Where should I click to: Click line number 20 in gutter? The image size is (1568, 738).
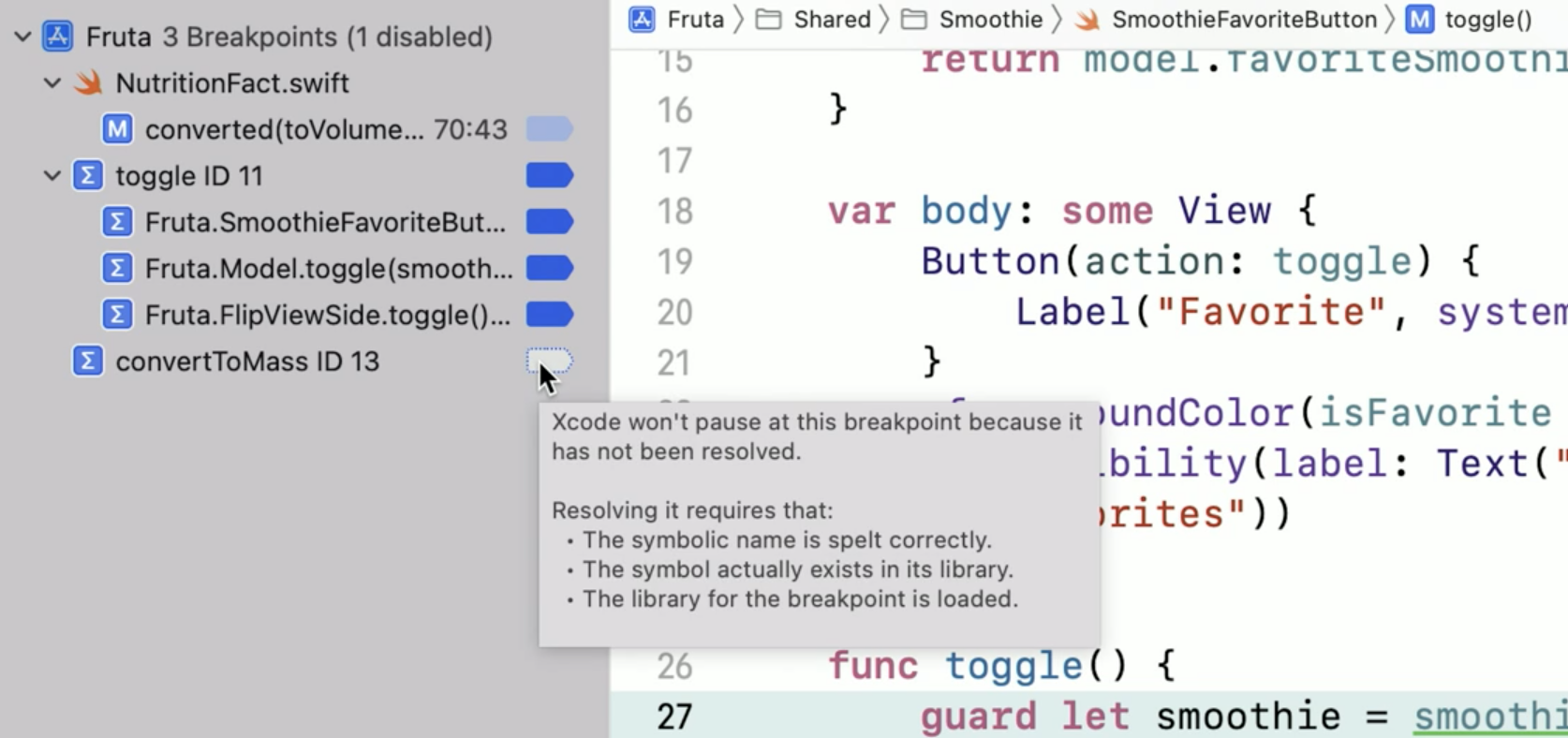tap(674, 313)
